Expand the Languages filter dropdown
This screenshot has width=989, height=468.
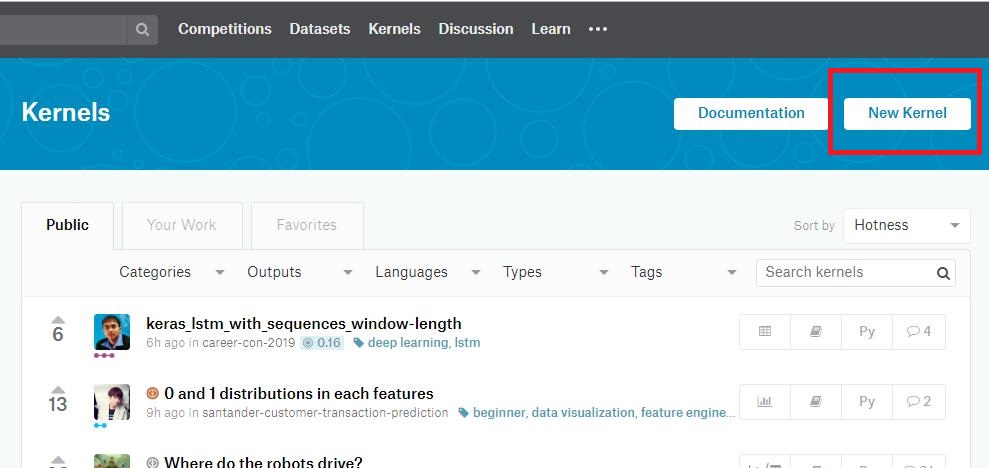click(428, 272)
